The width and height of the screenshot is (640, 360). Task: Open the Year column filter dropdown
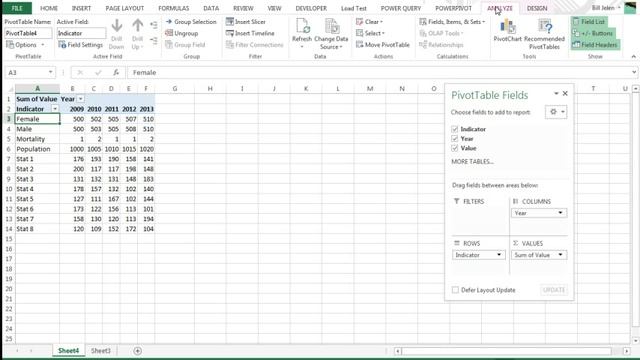point(80,99)
